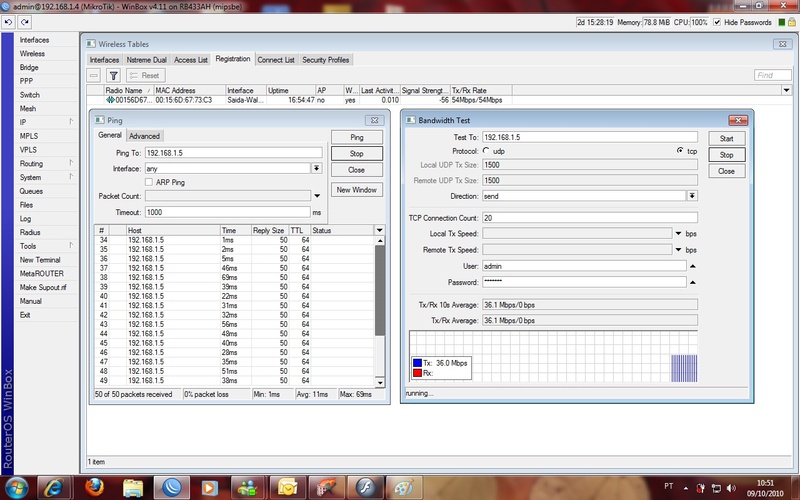Screen dimensions: 800x500
Task: Open the Interface dropdown in Ping window
Action: point(317,168)
